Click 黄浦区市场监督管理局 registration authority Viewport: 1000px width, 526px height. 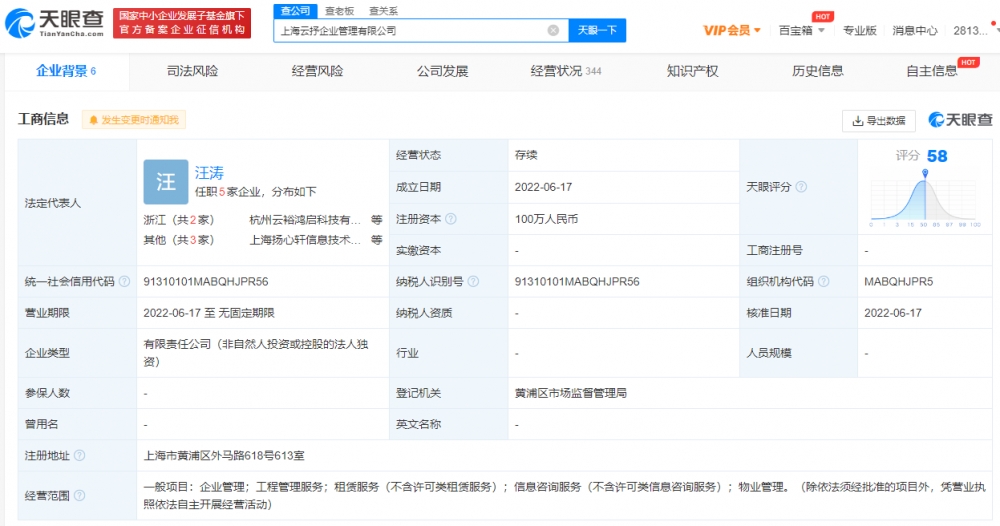pos(571,393)
